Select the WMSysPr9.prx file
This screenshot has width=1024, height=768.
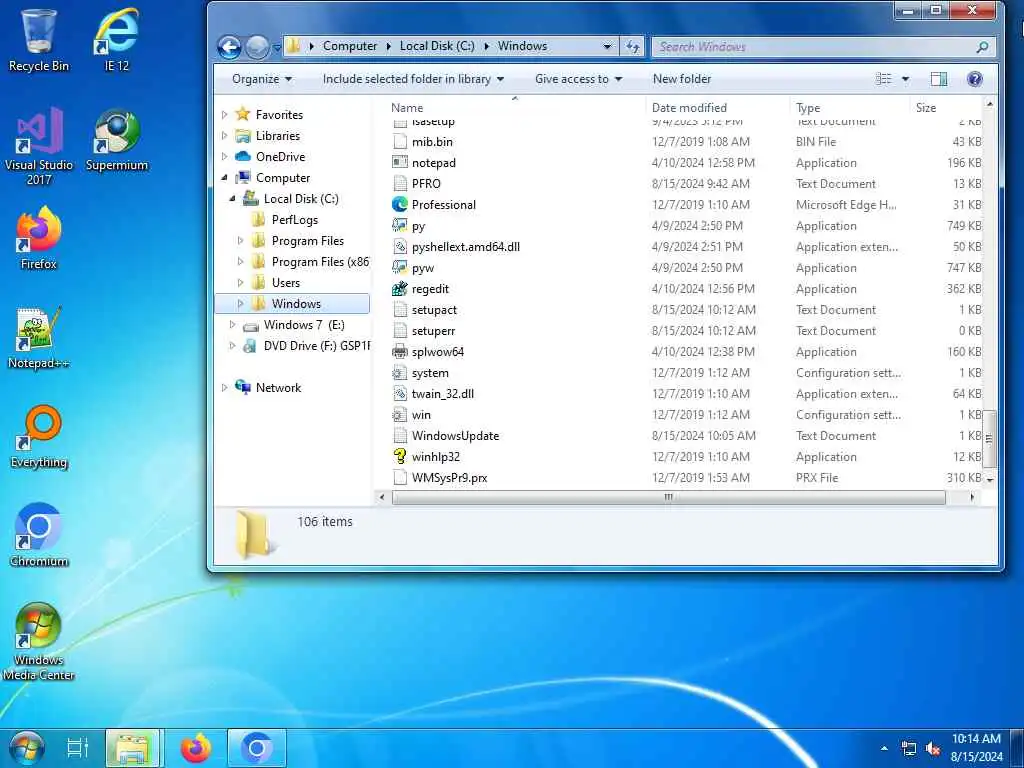pos(449,477)
